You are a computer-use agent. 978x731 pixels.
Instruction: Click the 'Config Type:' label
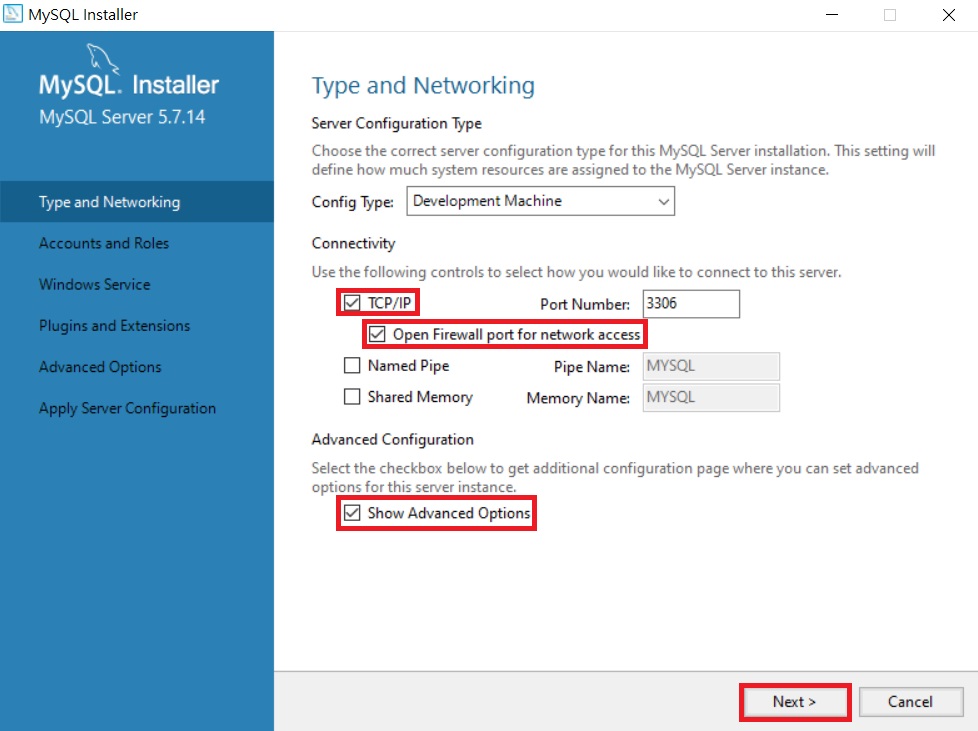point(353,202)
